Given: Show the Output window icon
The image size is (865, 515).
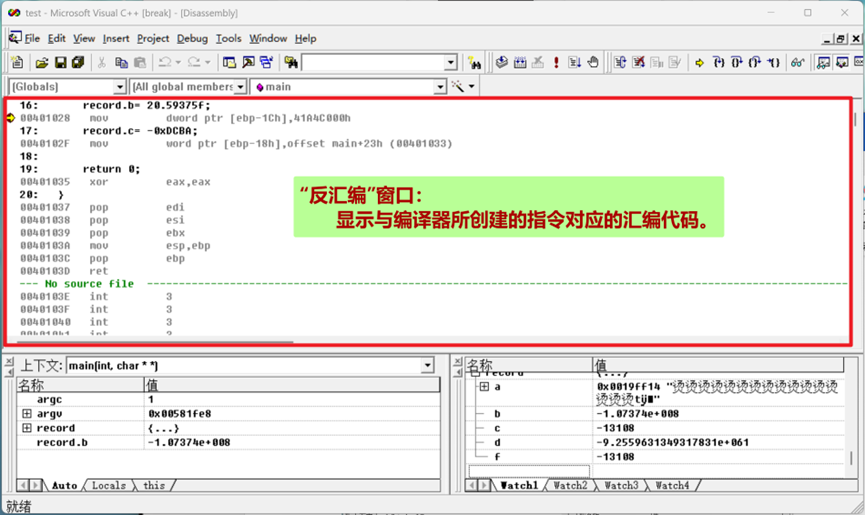Looking at the screenshot, I should pyautogui.click(x=248, y=62).
